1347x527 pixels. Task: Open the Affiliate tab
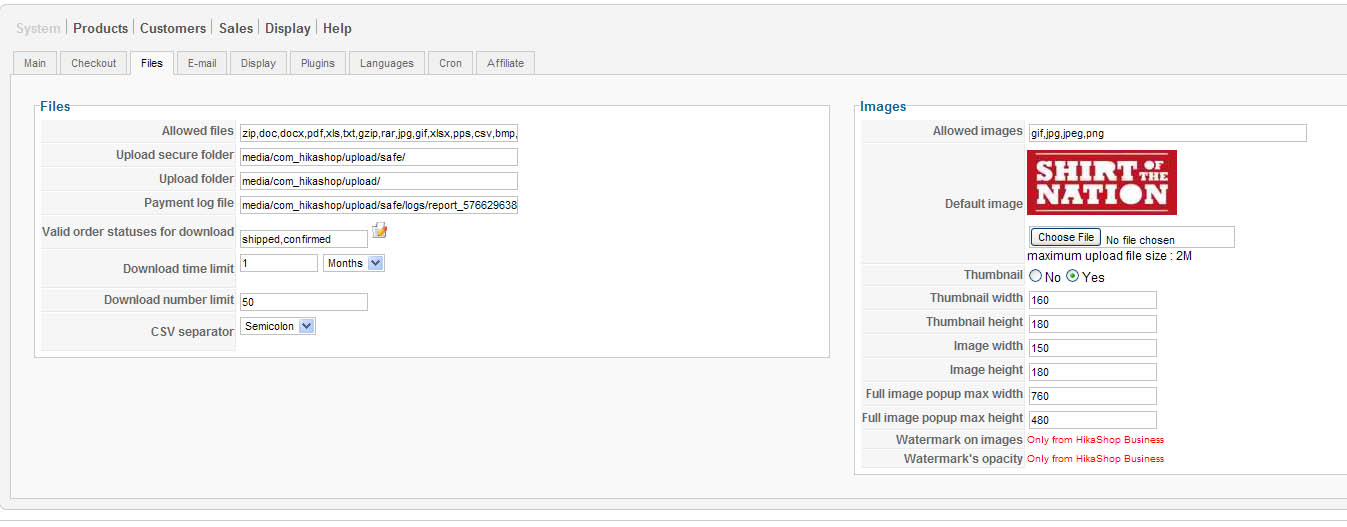[x=505, y=63]
